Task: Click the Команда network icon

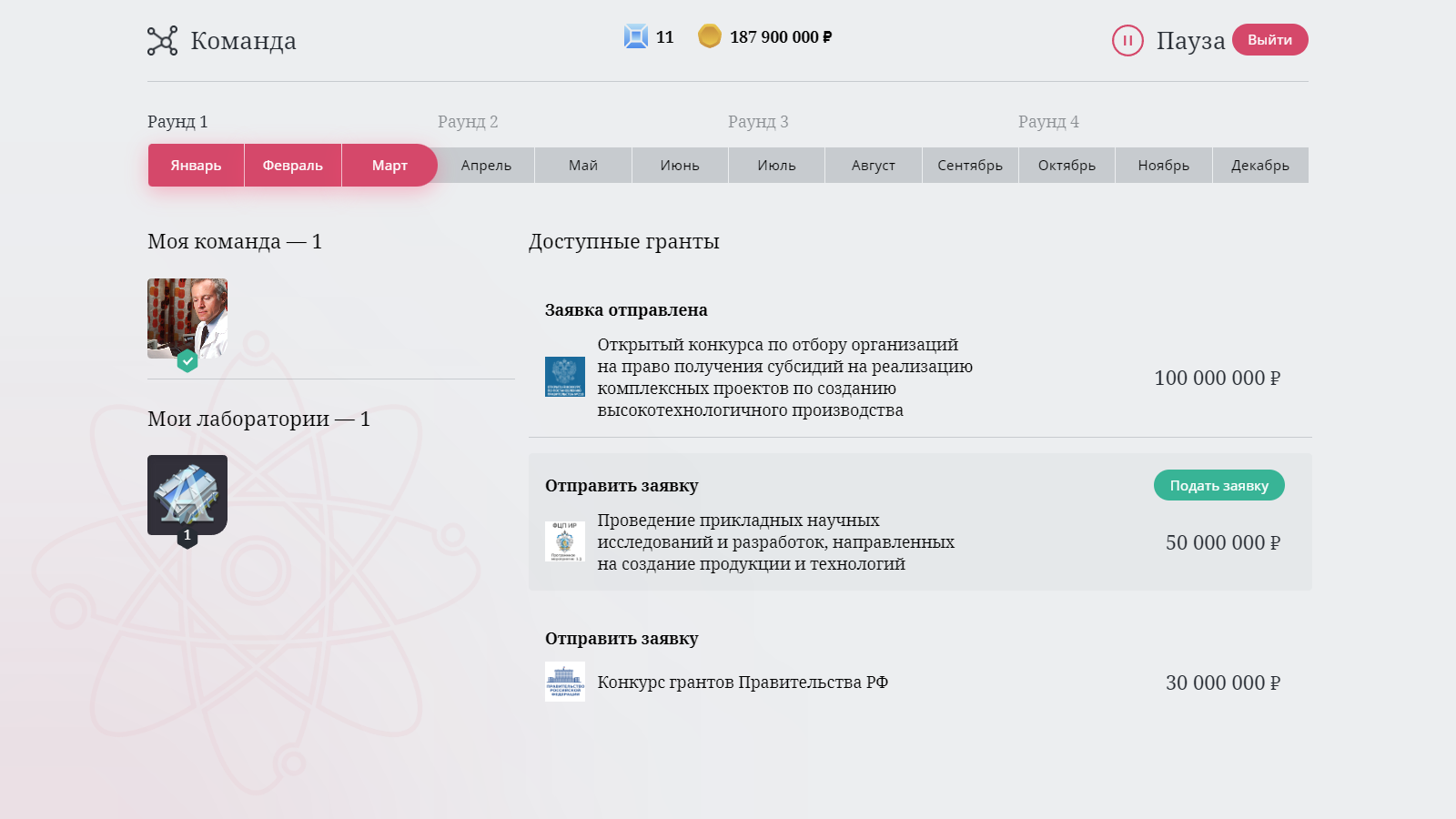Action: point(163,41)
